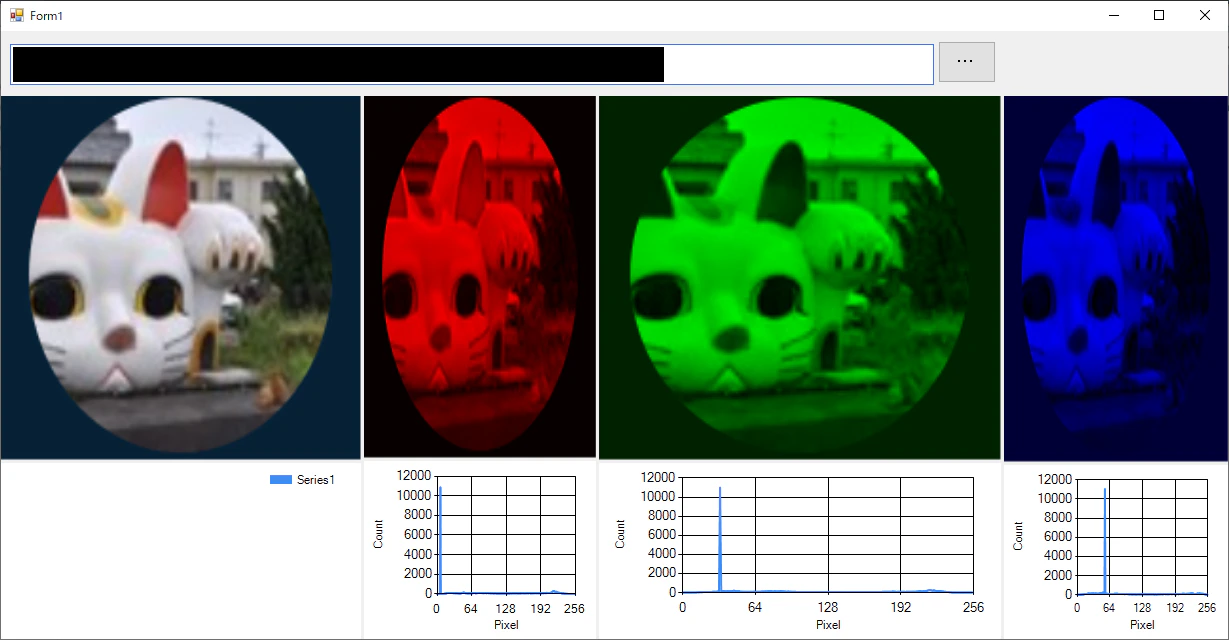Click the Count axis label of green histogram
Viewport: 1229px width, 640px height.
[620, 534]
